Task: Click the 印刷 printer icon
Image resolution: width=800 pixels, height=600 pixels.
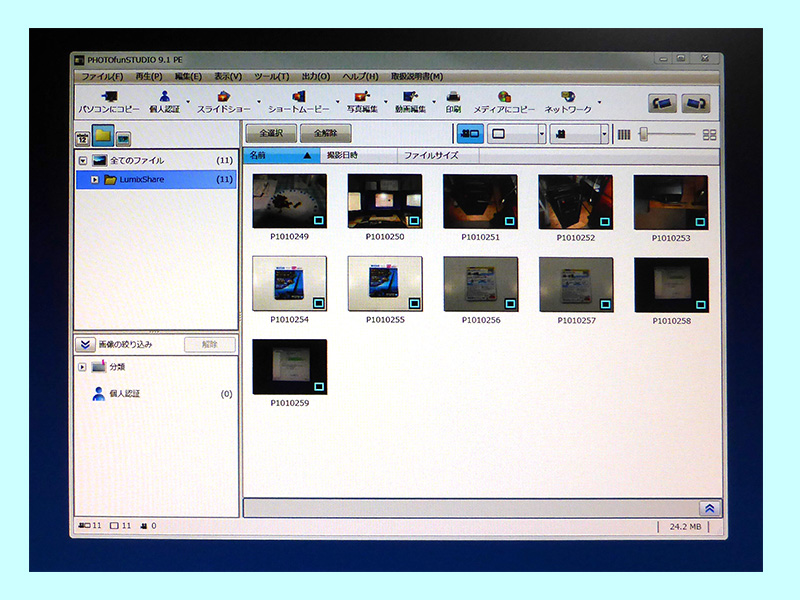Action: coord(453,97)
